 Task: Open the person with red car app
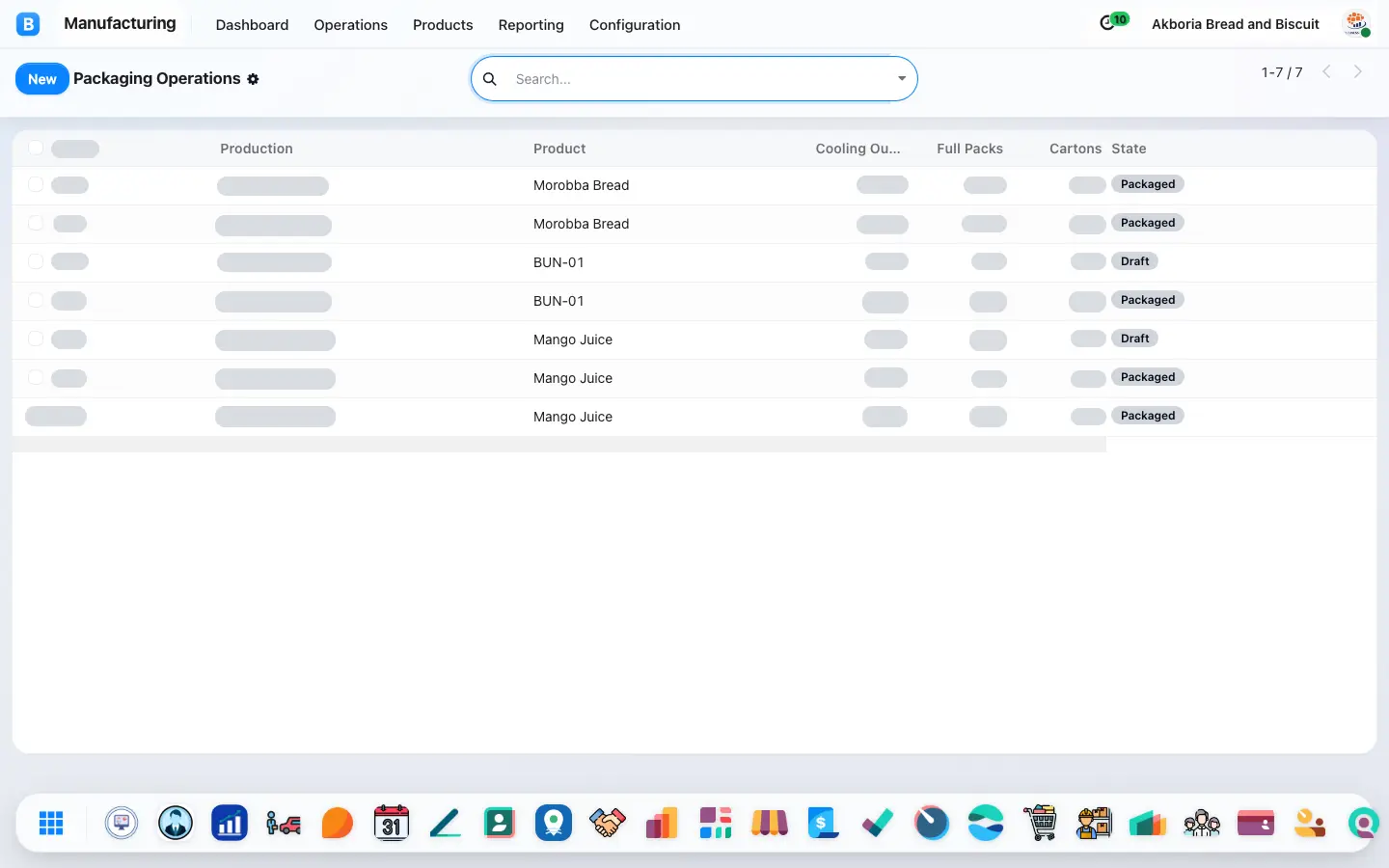(284, 823)
